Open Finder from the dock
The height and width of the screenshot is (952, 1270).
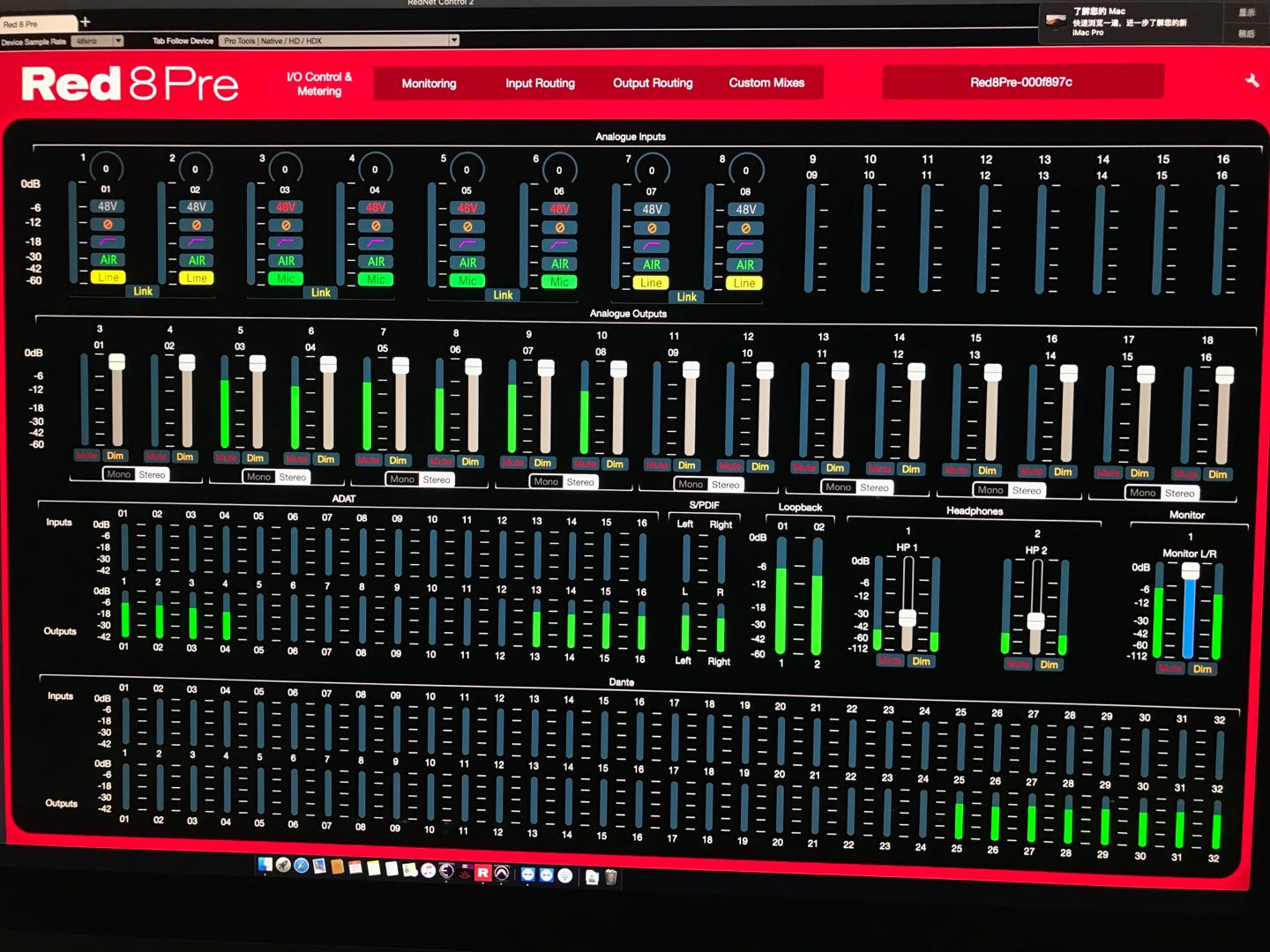[265, 866]
